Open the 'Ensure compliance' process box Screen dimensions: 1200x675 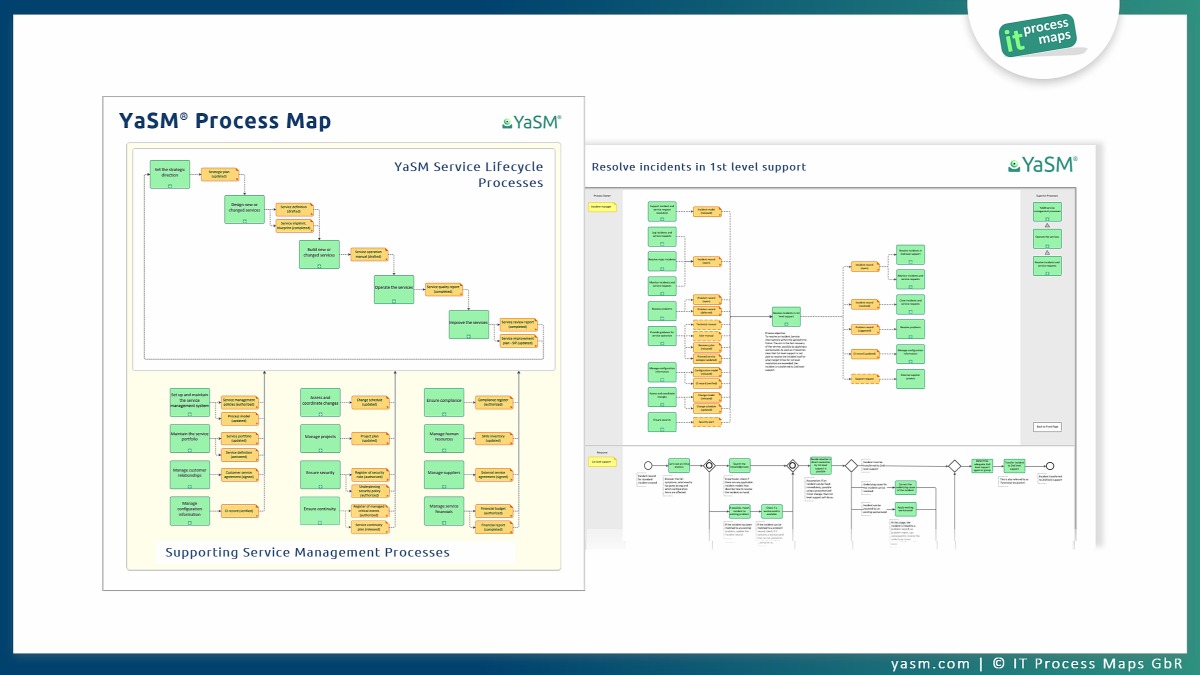(445, 402)
